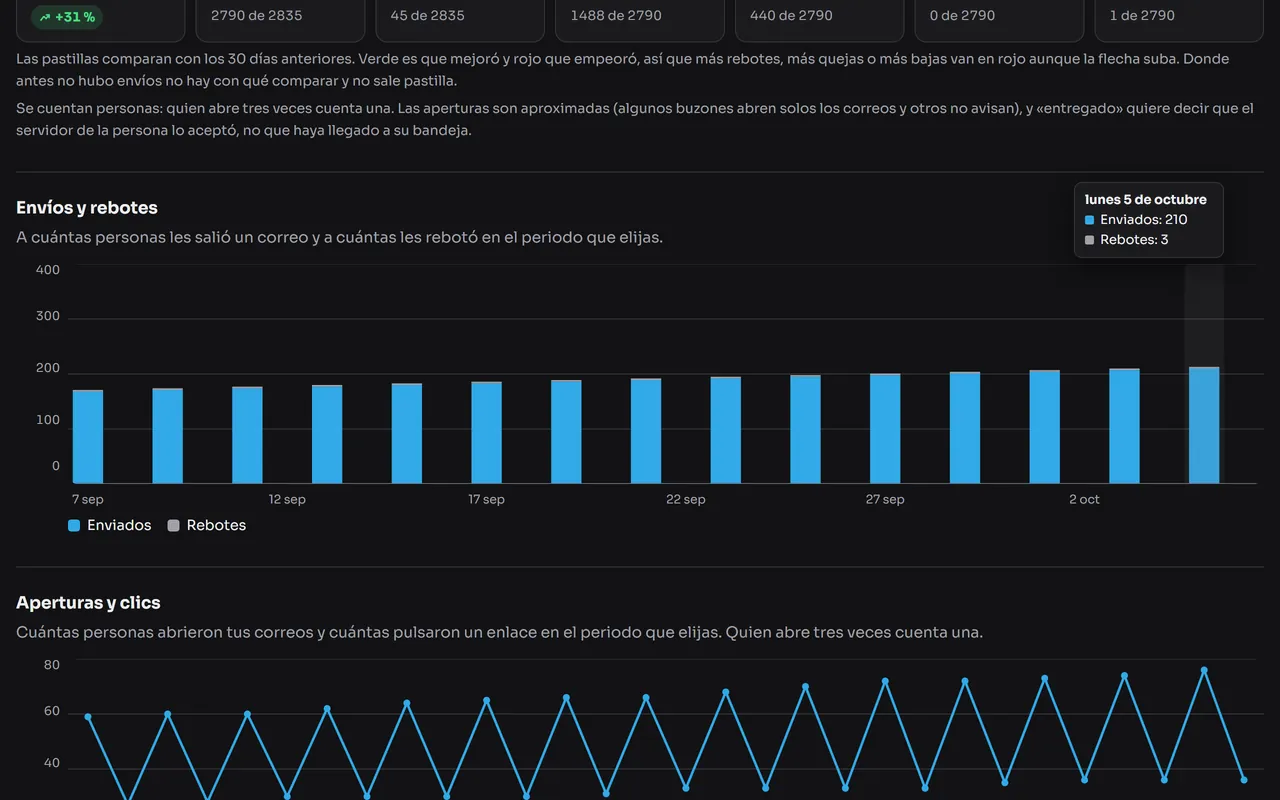This screenshot has height=800, width=1280.
Task: Select the bar above the 27 sep label
Action: point(885,429)
